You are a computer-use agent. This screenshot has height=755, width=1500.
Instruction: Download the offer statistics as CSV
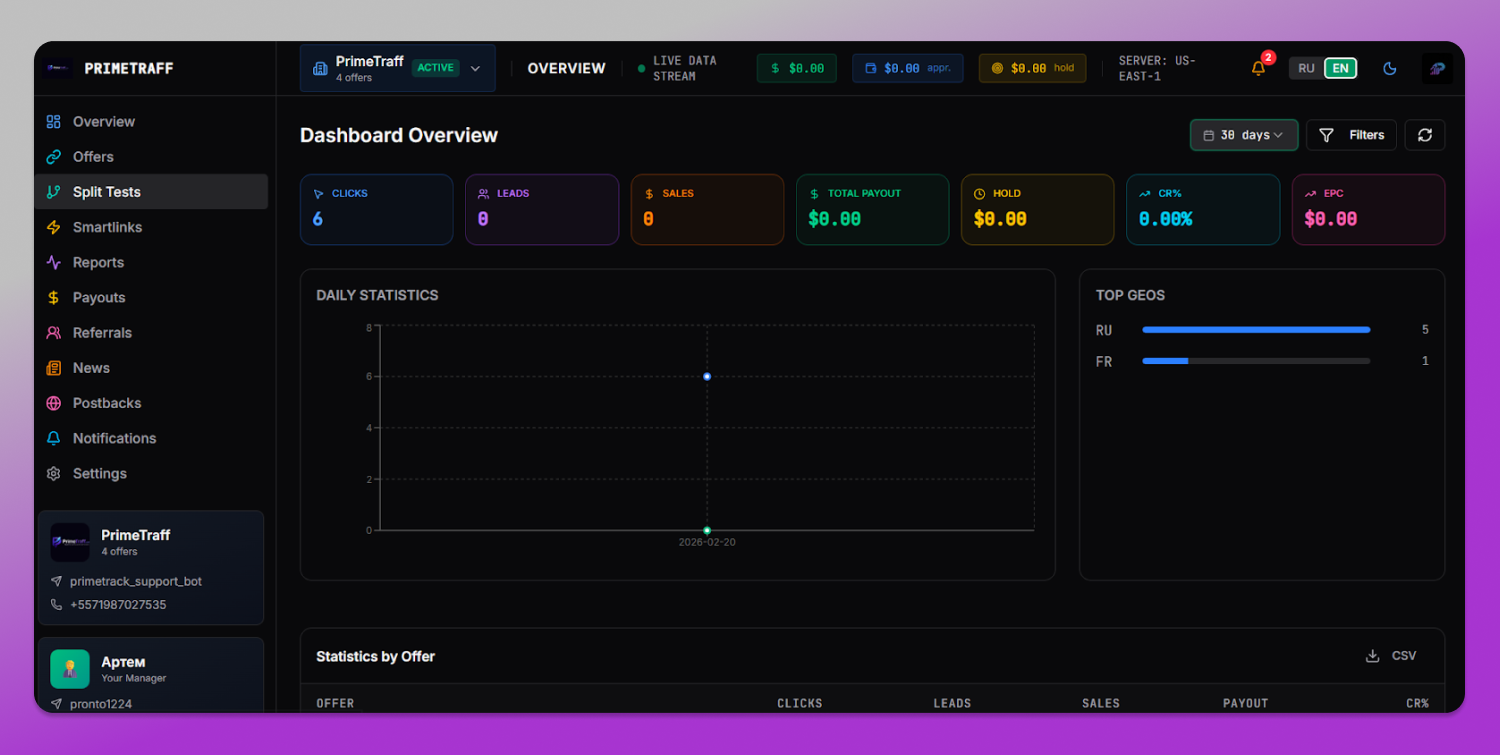(x=1391, y=656)
